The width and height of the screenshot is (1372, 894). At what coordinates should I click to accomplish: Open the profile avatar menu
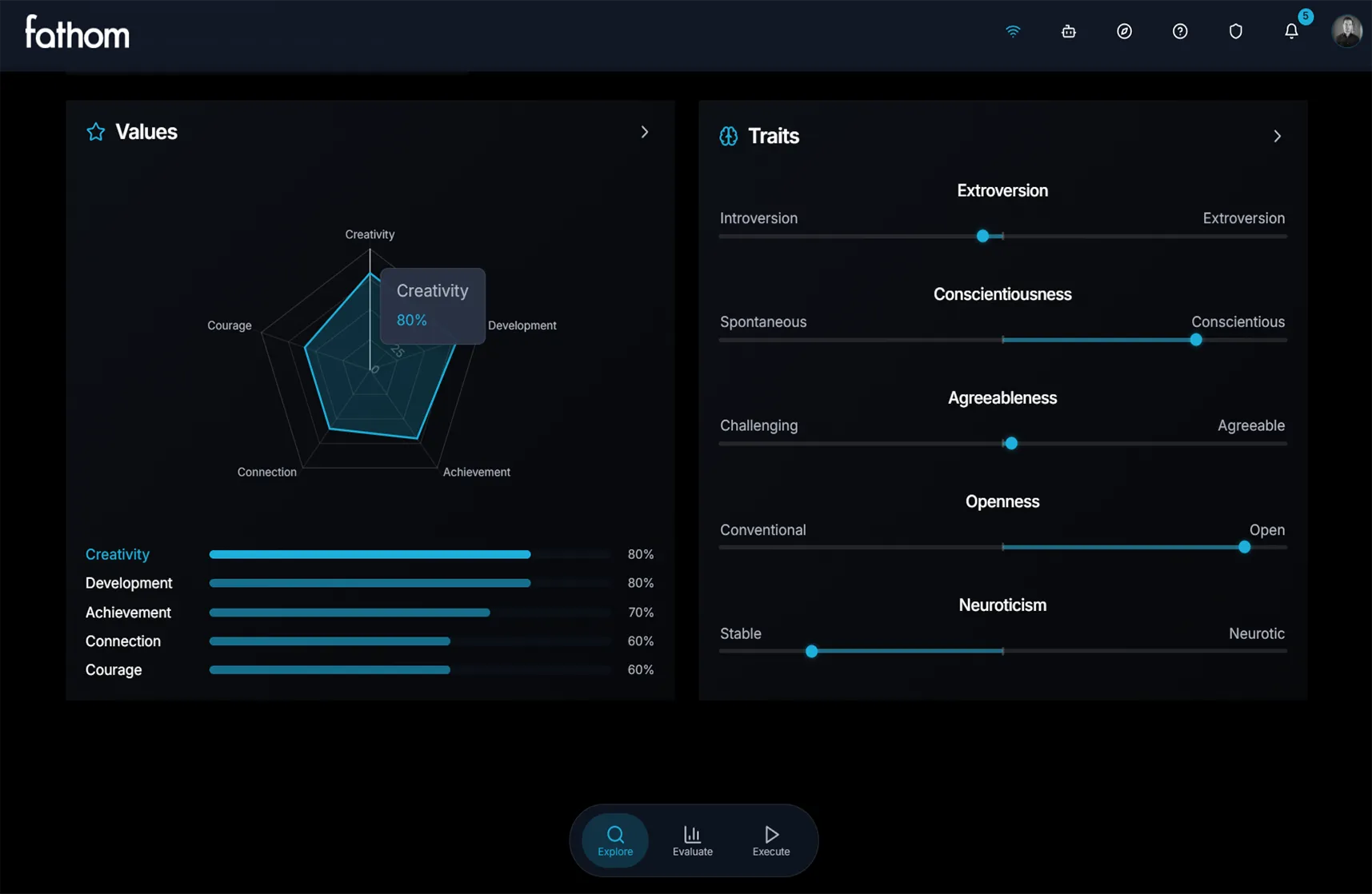[x=1347, y=30]
